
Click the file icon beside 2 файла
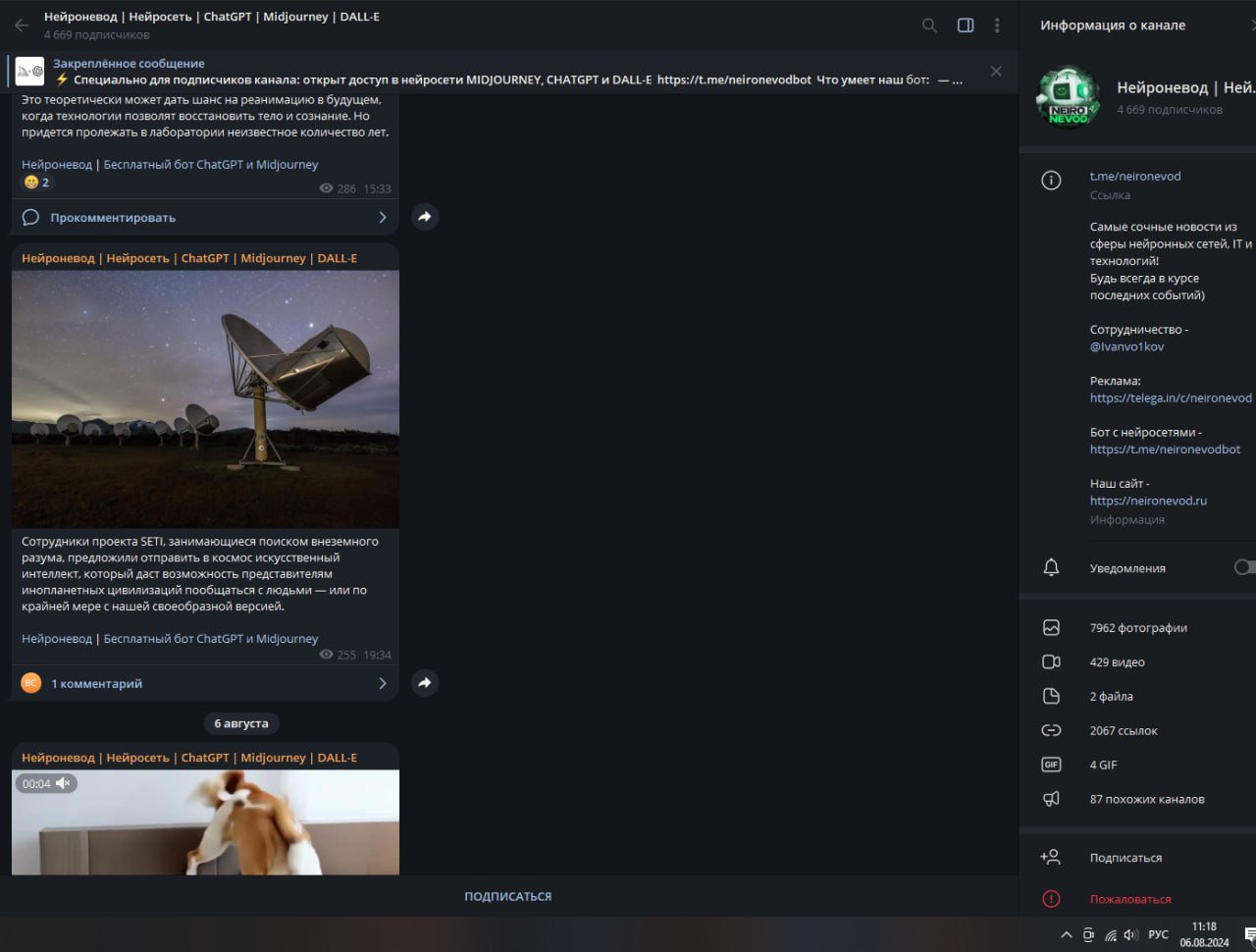pyautogui.click(x=1051, y=697)
